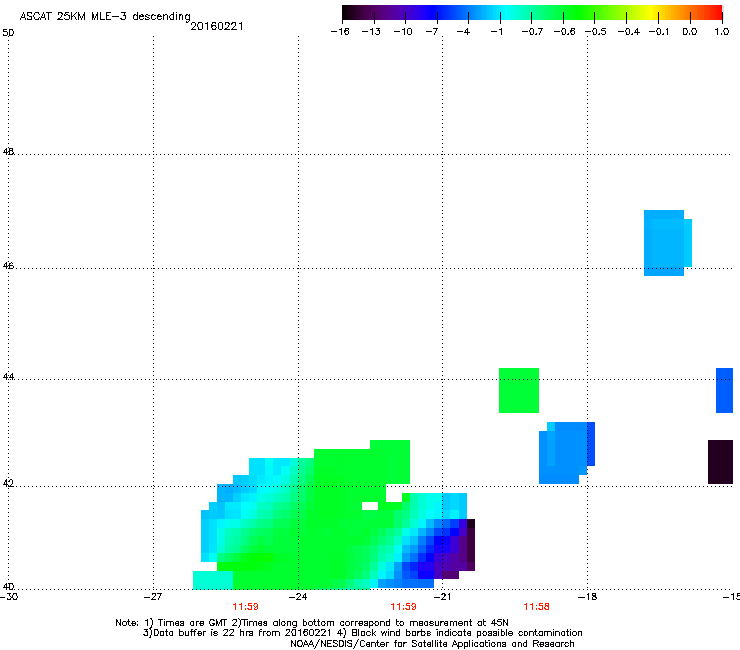
Task: Click the isolated green square near 44N
Action: click(519, 390)
